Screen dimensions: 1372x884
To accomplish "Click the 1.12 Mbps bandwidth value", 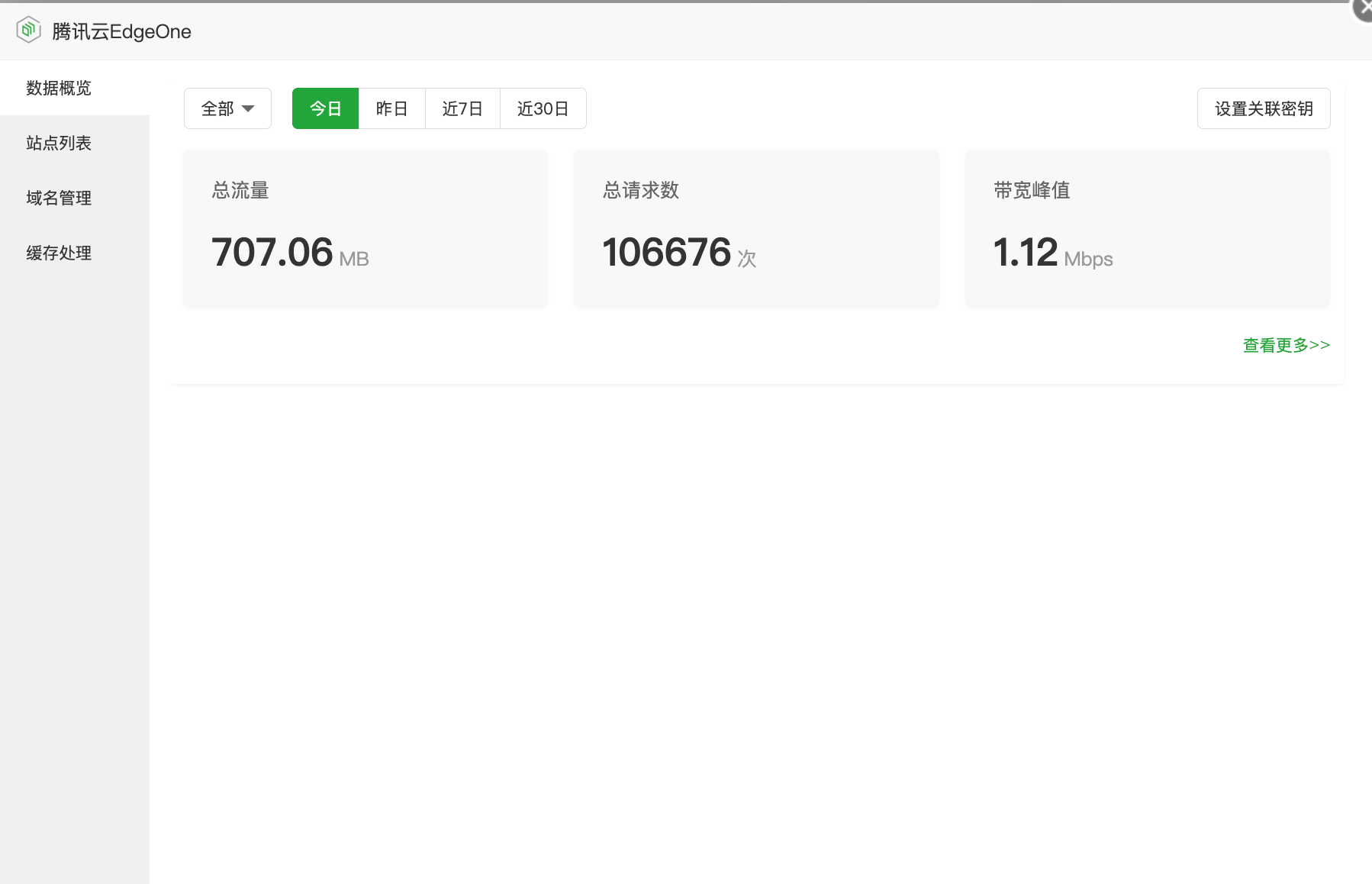I will click(x=1052, y=253).
